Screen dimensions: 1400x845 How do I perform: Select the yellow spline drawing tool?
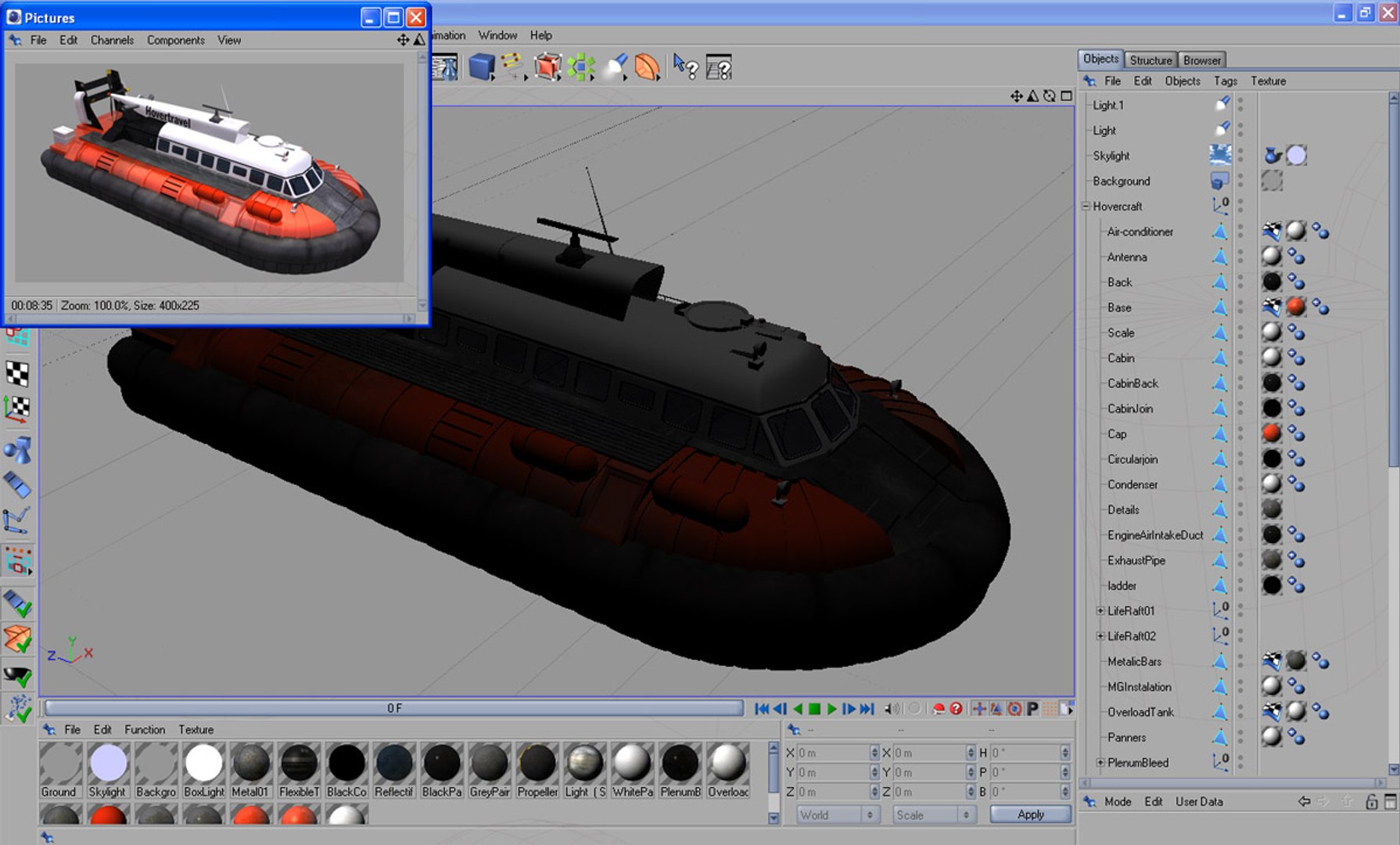[513, 67]
